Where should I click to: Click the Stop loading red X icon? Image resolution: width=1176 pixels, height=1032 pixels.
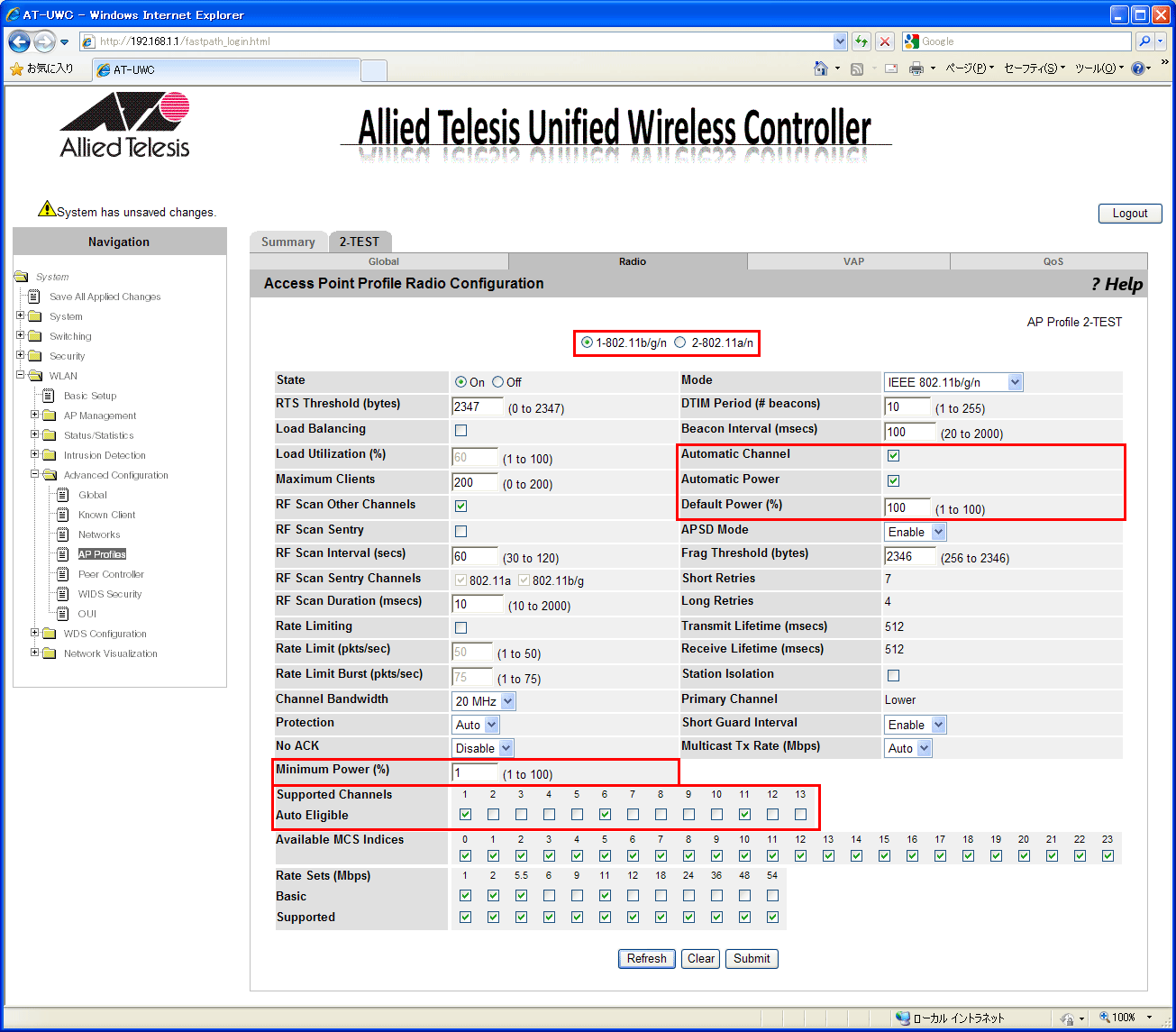pyautogui.click(x=885, y=41)
